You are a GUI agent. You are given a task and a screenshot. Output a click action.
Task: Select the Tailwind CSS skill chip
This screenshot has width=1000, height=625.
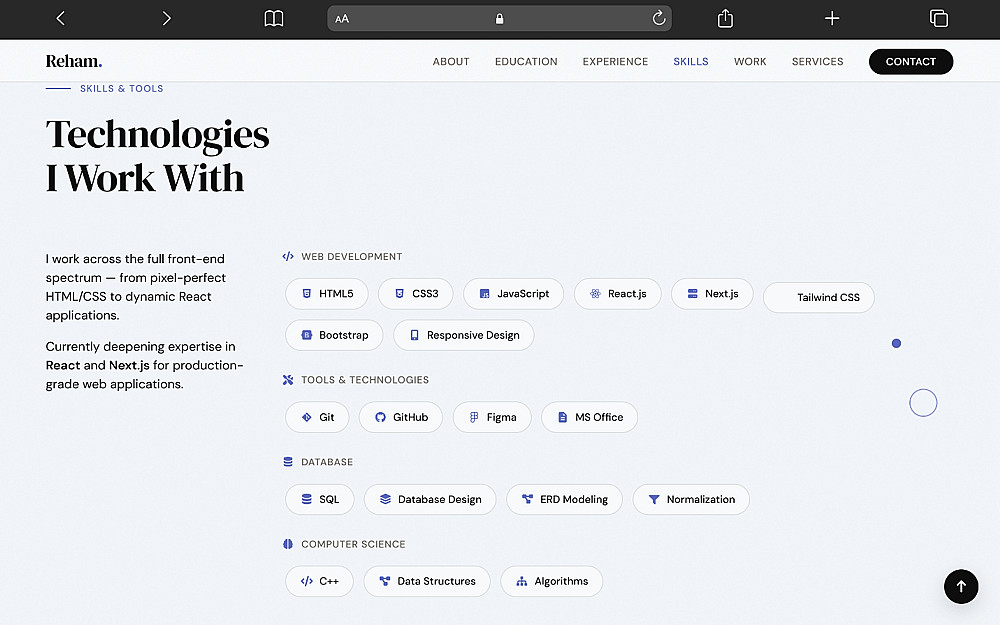point(819,298)
